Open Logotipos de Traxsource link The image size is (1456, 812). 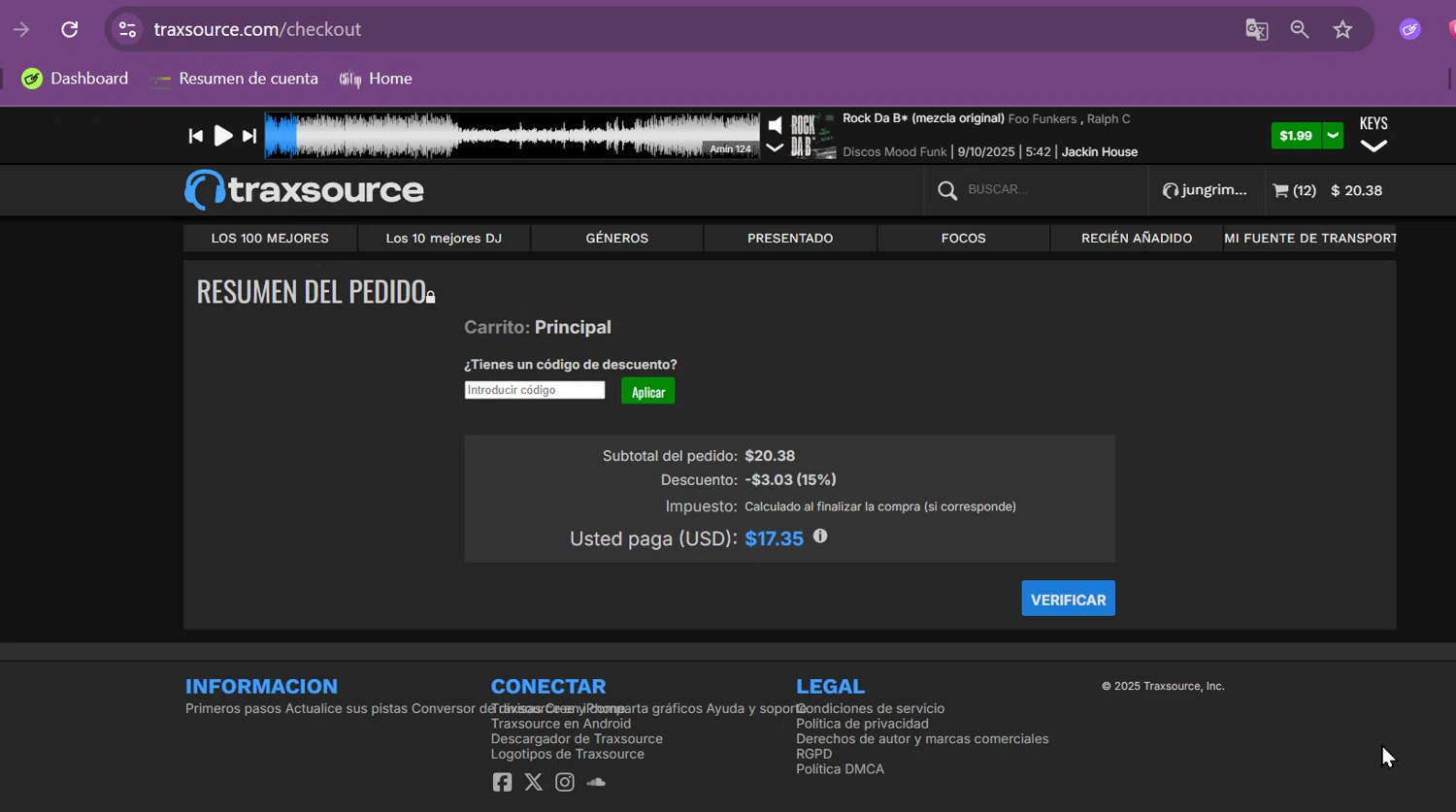pos(568,755)
